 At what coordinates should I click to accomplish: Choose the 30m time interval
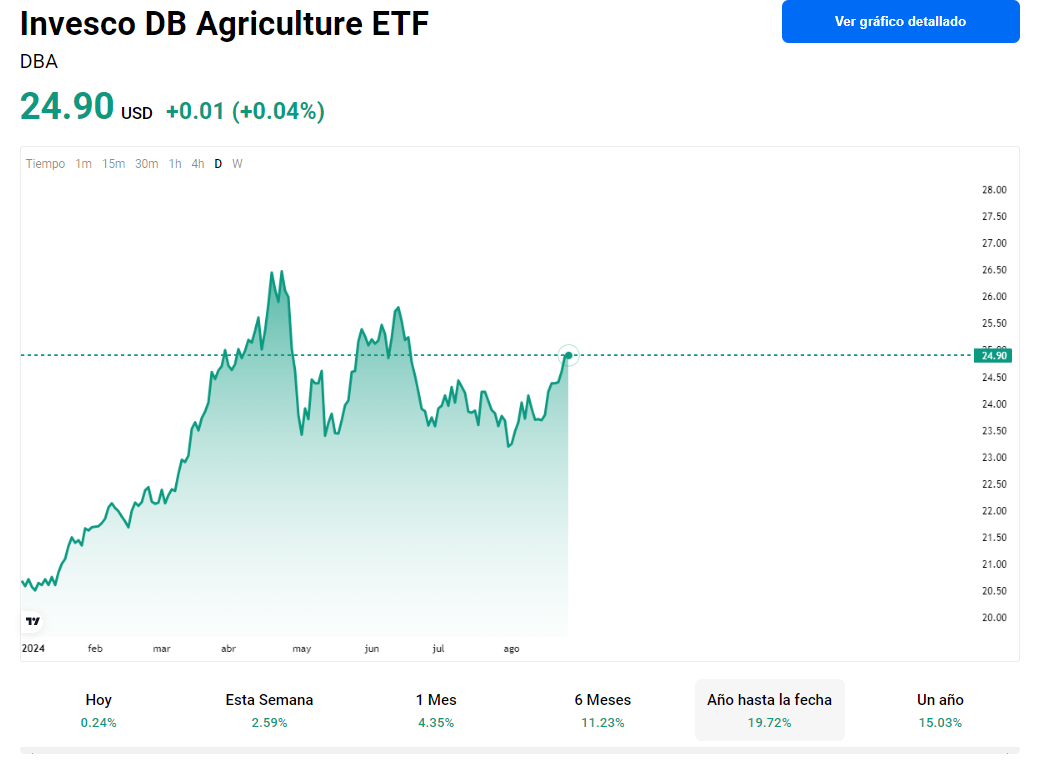pyautogui.click(x=146, y=164)
